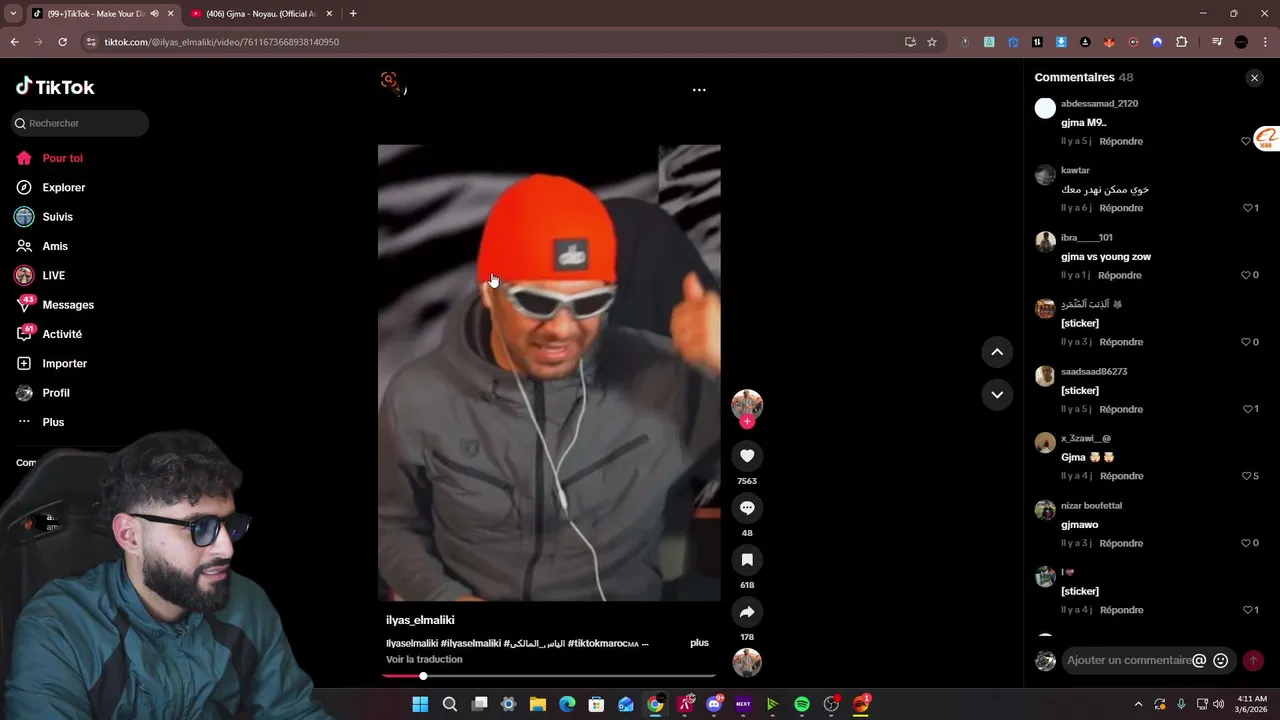Seek on the video progress bar
Screen dimensions: 1280x720
(549, 676)
